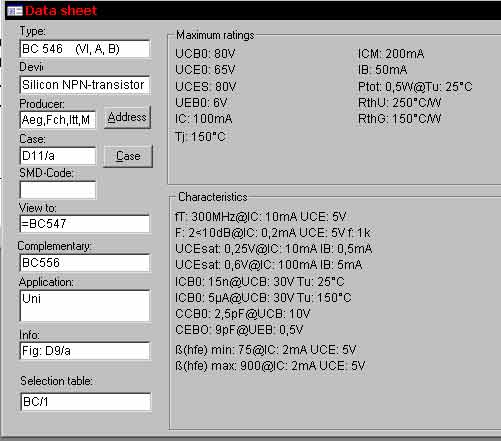
Task: Select the ß(hfe) min: 75 line
Action: [x=266, y=350]
